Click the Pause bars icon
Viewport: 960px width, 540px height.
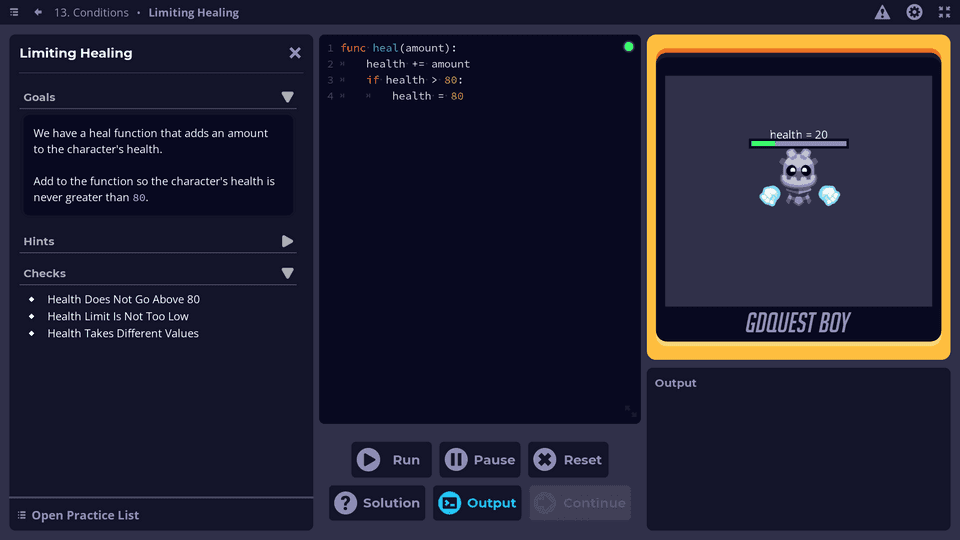click(456, 460)
